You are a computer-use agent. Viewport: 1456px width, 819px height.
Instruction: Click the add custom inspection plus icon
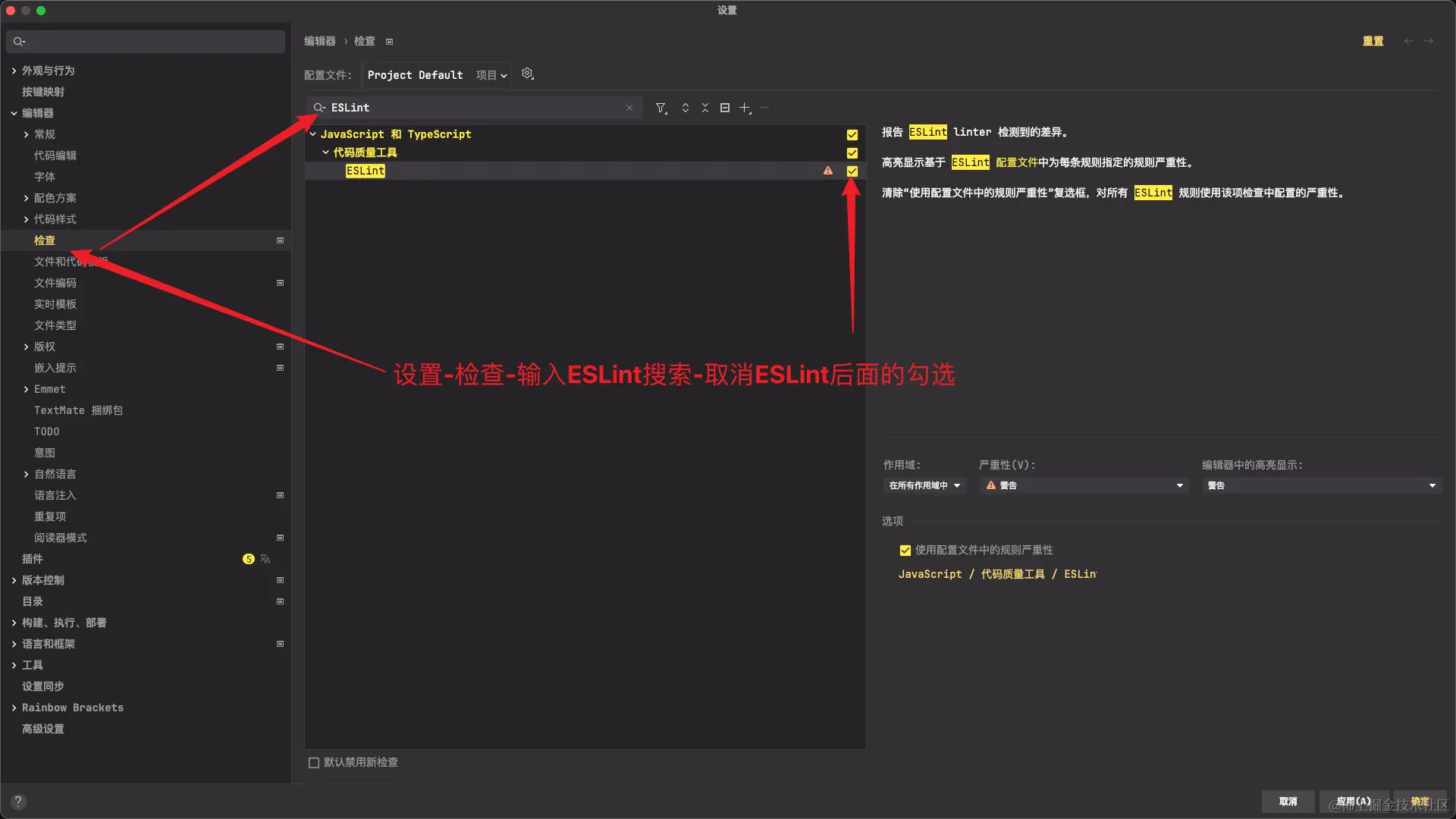click(745, 108)
